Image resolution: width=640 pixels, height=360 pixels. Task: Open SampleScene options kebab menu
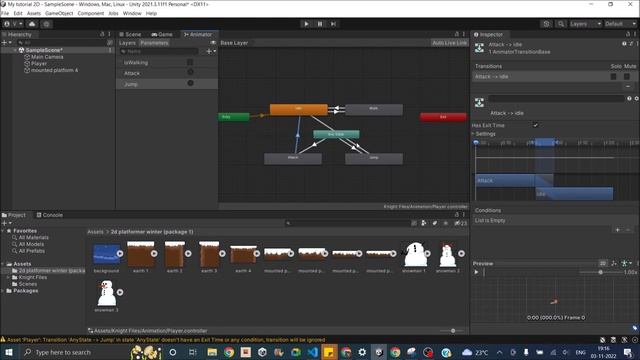[x=110, y=50]
